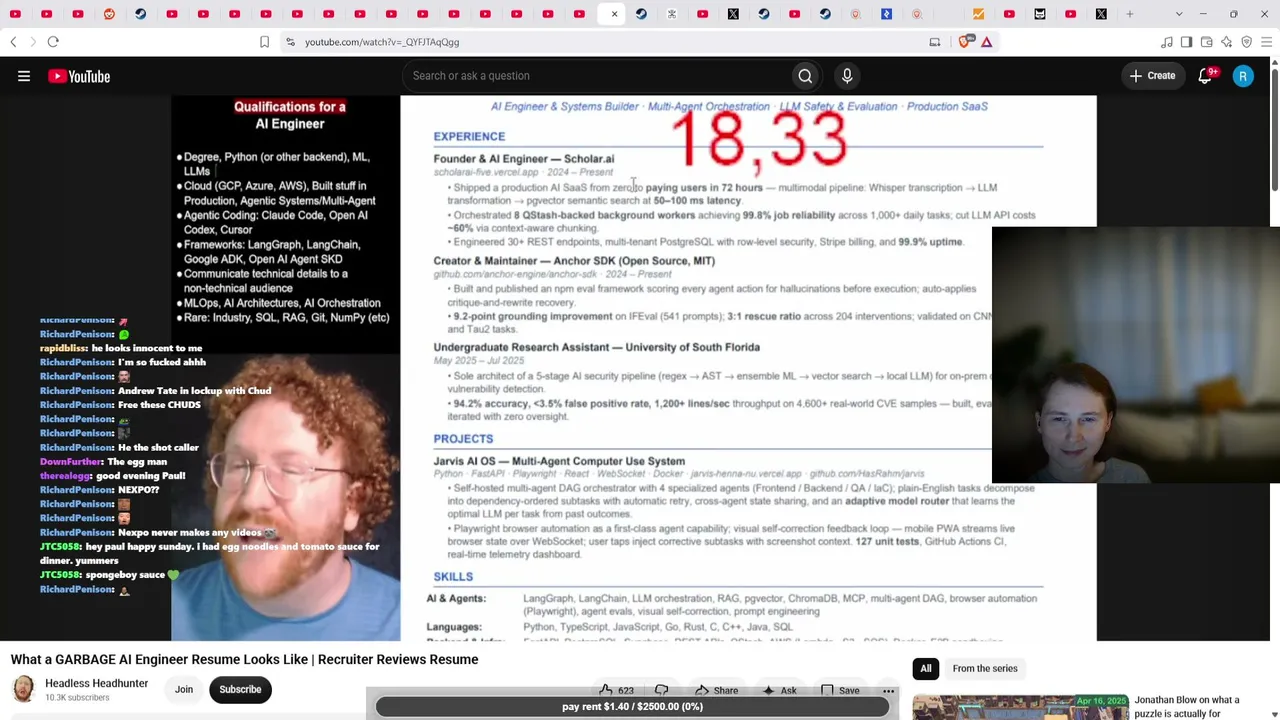Image resolution: width=1280 pixels, height=720 pixels.
Task: Click the SKILLS section header
Action: [453, 577]
